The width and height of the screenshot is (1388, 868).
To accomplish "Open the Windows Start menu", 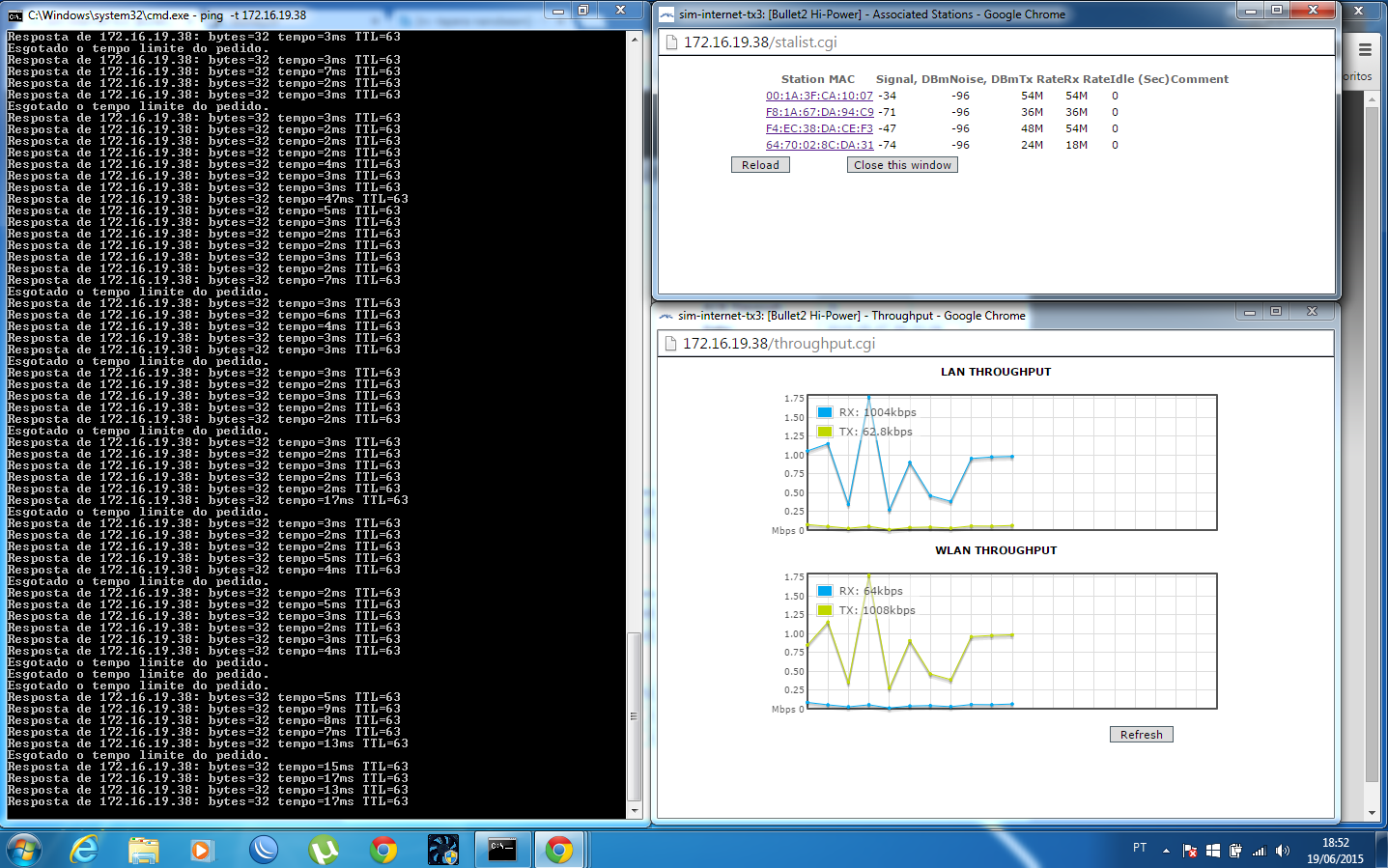I will pyautogui.click(x=24, y=850).
